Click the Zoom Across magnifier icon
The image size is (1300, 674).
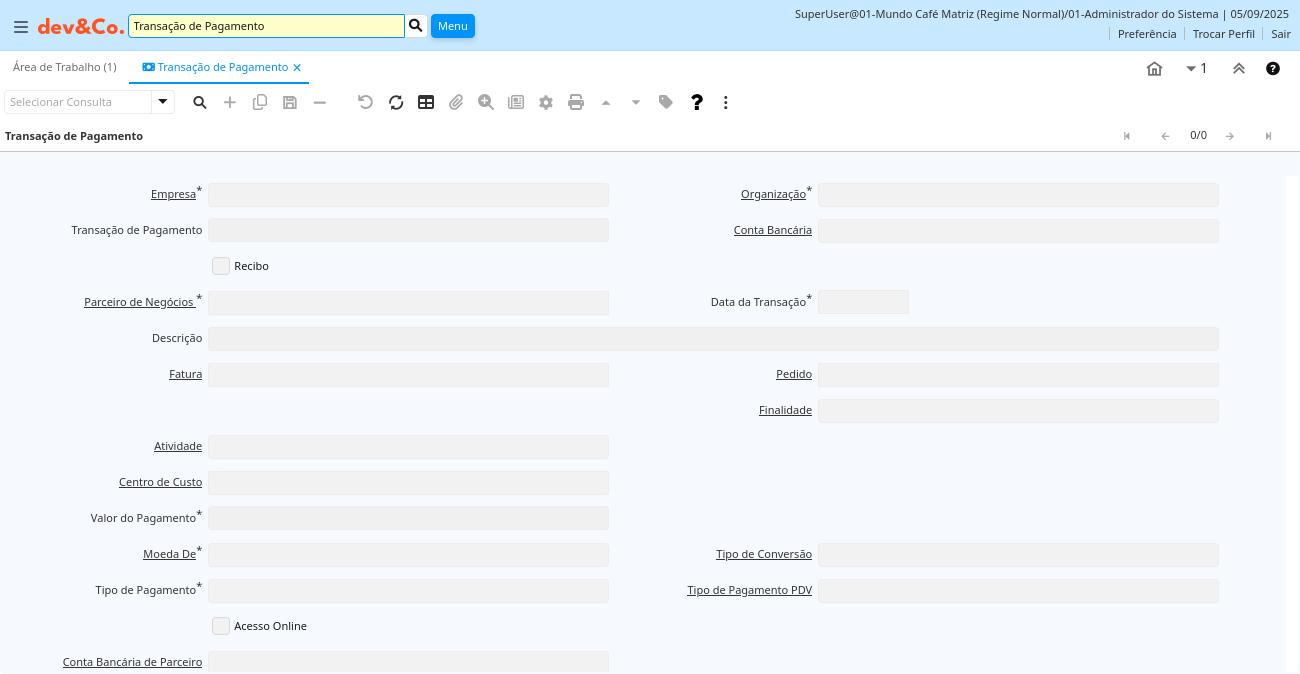[x=486, y=102]
